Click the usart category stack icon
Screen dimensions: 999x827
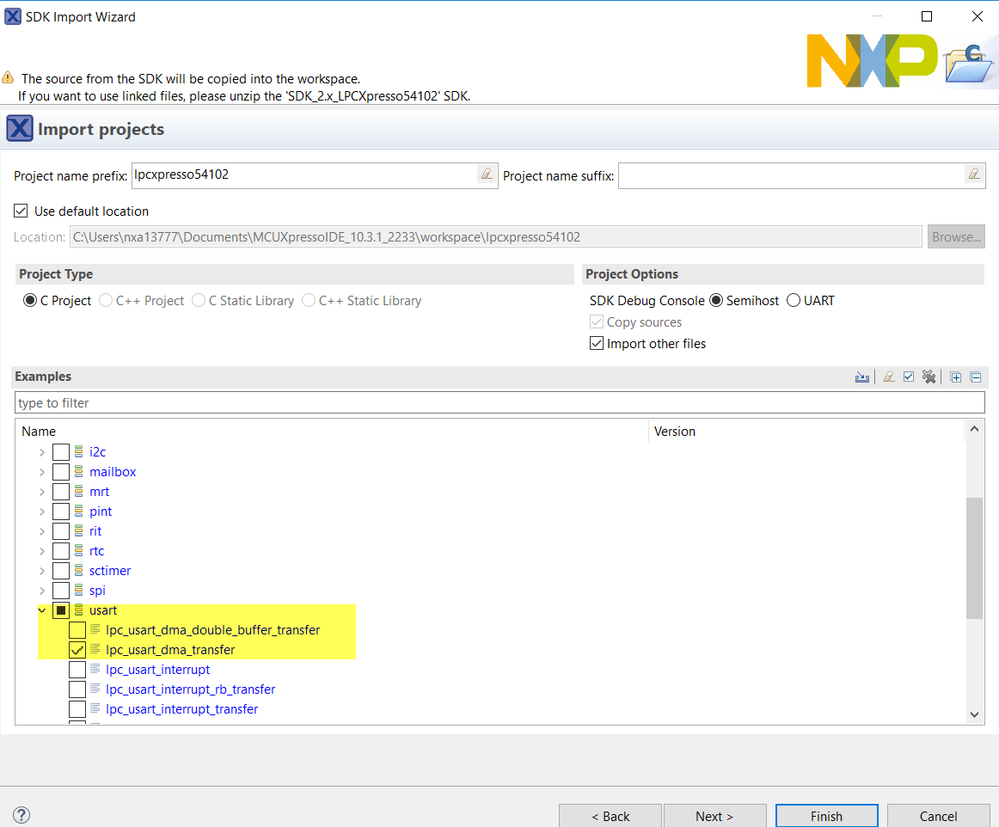78,610
